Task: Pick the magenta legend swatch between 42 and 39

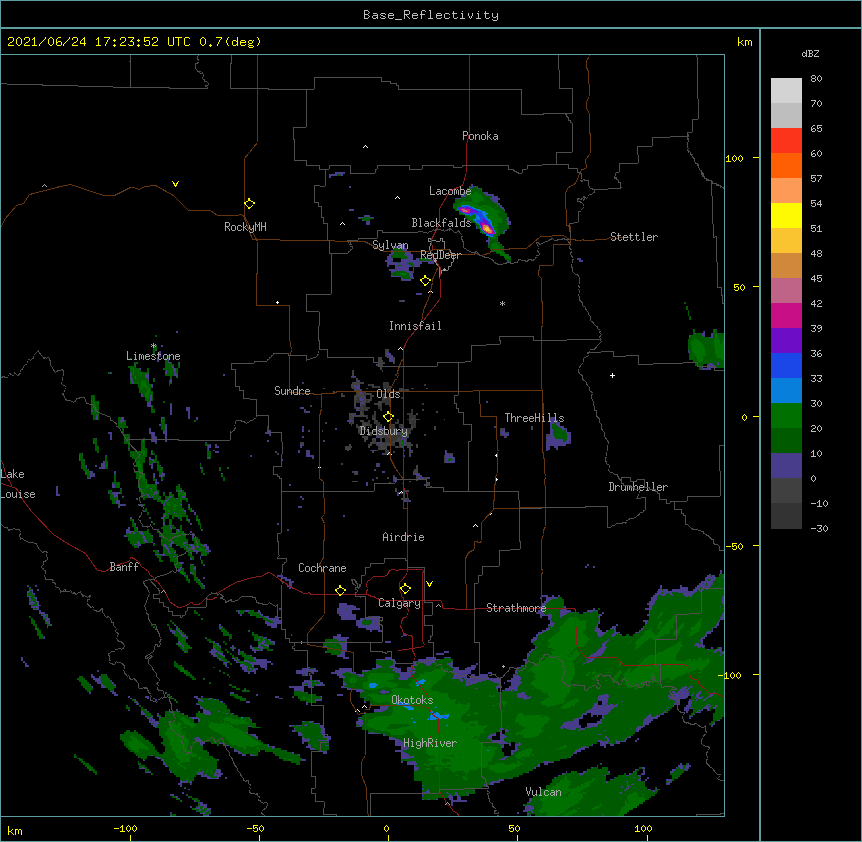Action: pyautogui.click(x=786, y=315)
